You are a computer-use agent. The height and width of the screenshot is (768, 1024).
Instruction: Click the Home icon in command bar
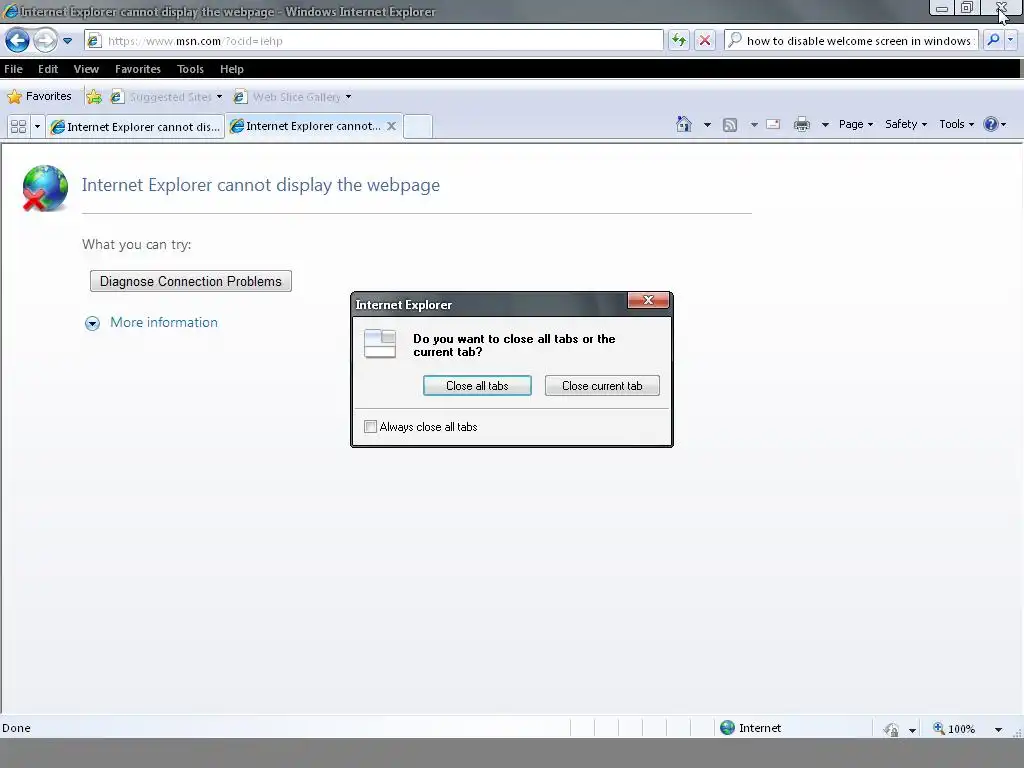coord(684,124)
